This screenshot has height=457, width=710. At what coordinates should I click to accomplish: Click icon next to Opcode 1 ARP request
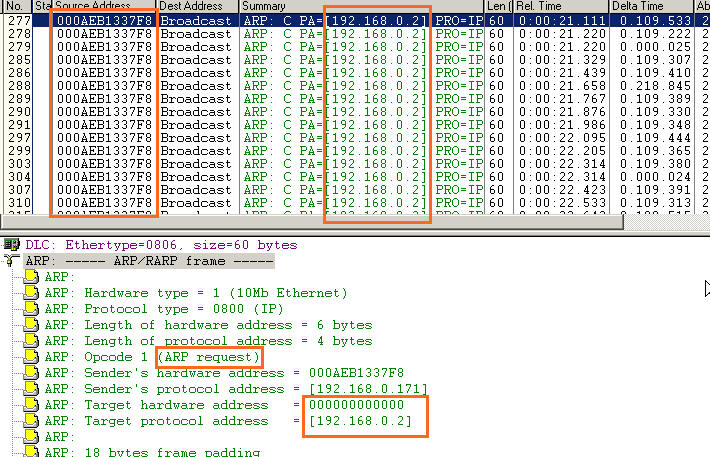(30, 357)
